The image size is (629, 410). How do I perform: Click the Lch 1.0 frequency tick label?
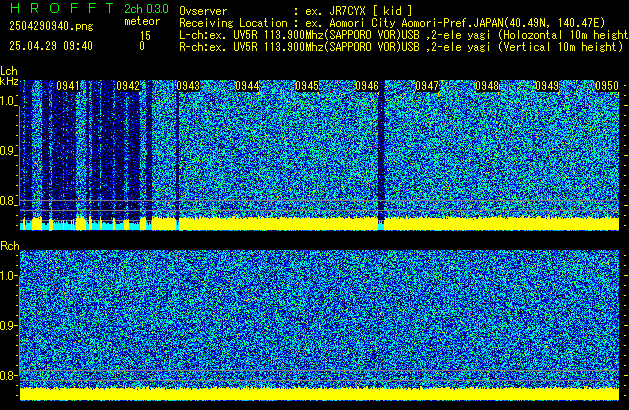[7, 101]
